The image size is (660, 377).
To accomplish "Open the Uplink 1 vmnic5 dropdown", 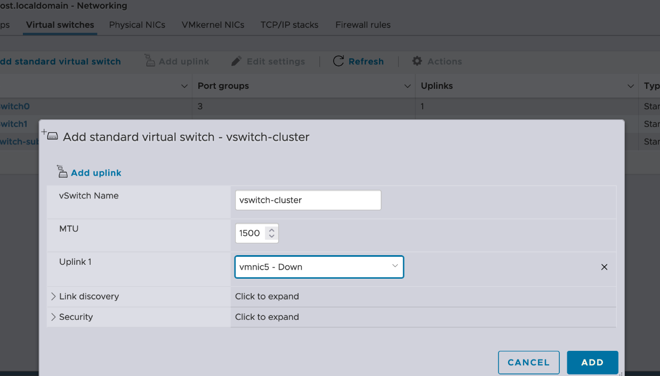I will coord(319,267).
